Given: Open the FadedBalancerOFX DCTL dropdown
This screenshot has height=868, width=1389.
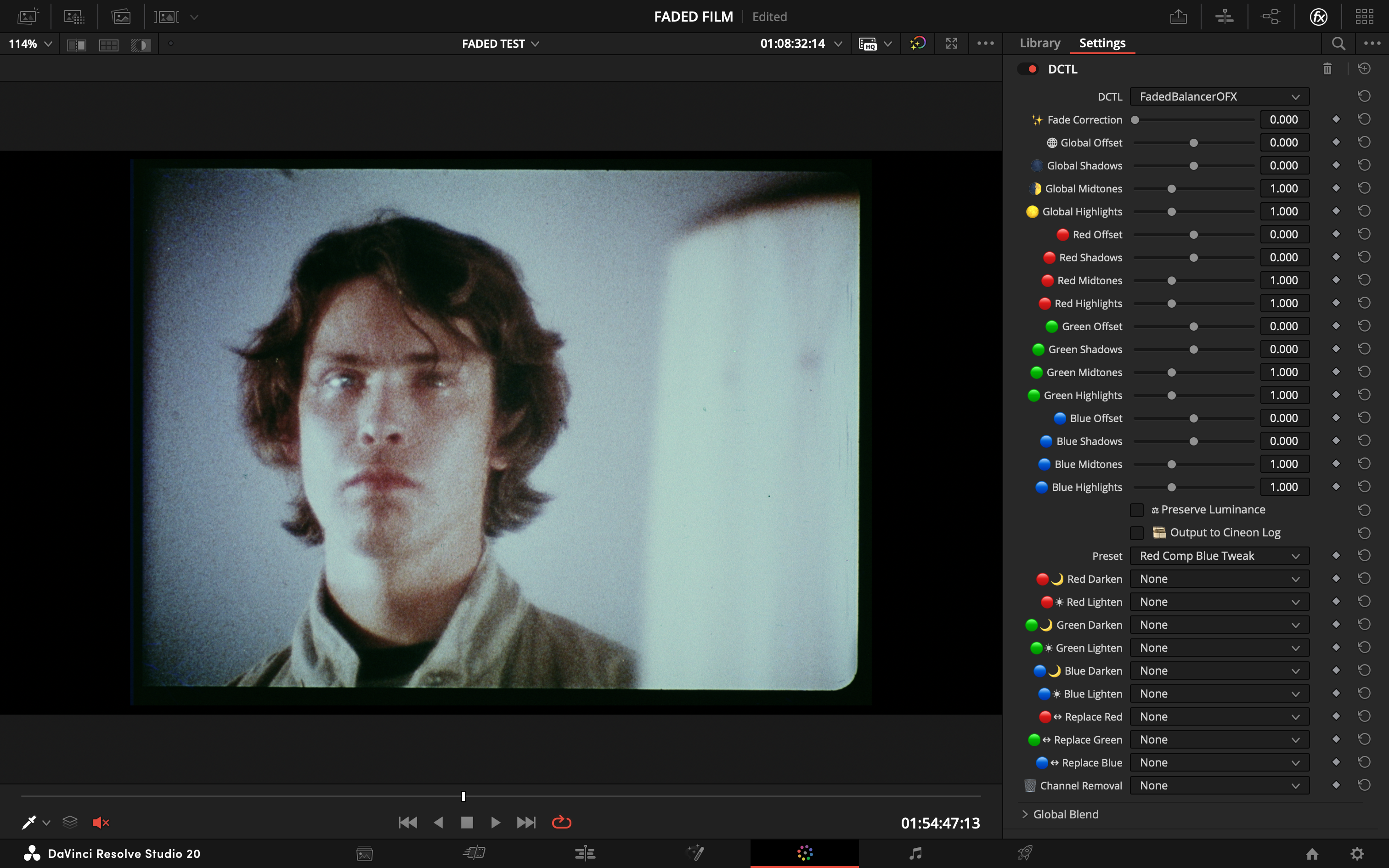Looking at the screenshot, I should pos(1219,96).
